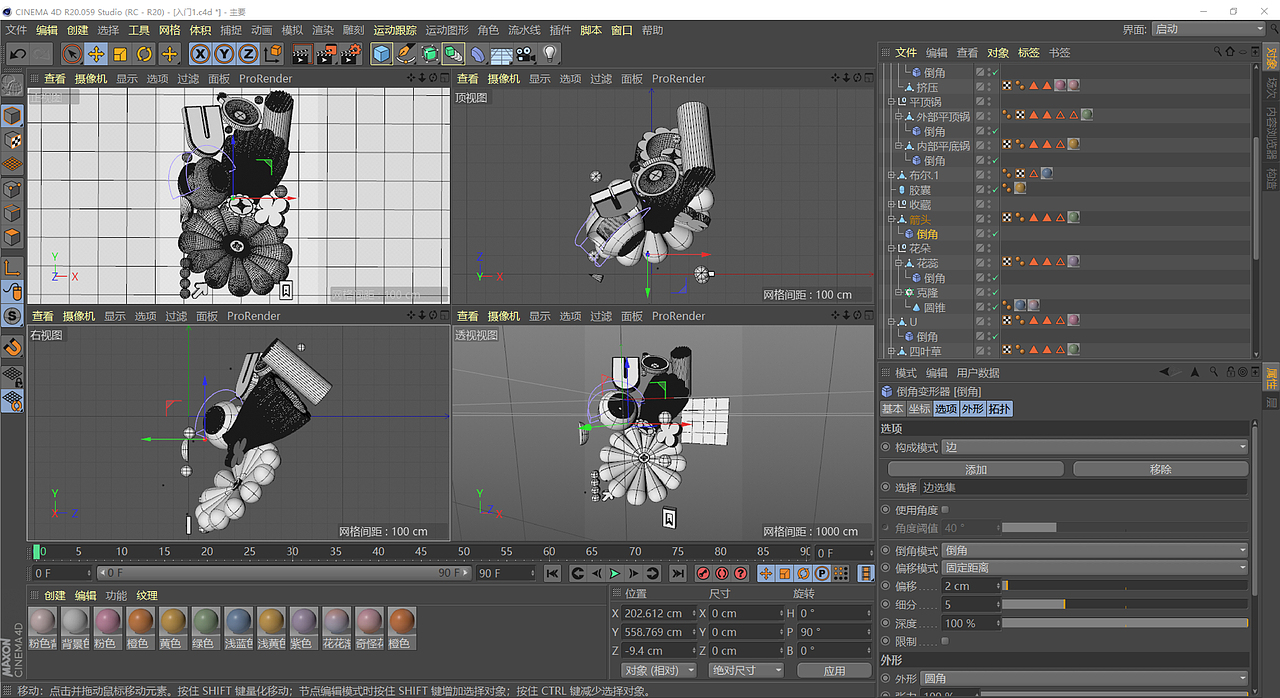This screenshot has height=698, width=1280.
Task: Enable position keyframe recording in the timeline
Action: click(x=765, y=573)
